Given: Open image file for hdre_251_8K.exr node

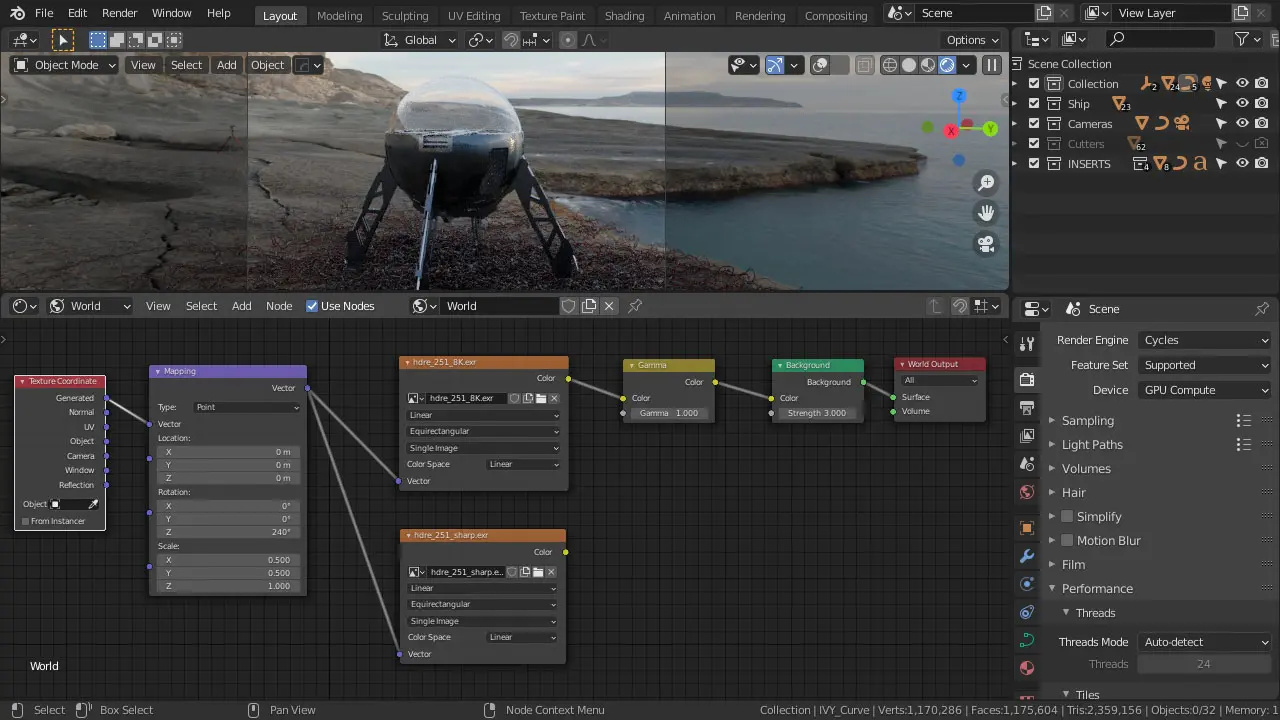Looking at the screenshot, I should [540, 398].
